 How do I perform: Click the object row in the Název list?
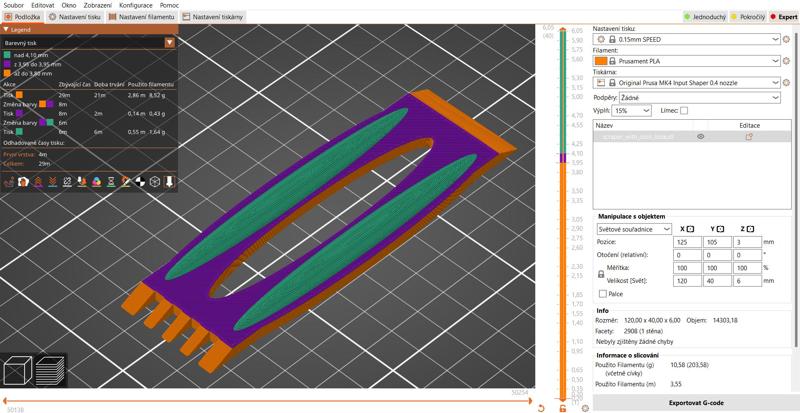(692, 136)
